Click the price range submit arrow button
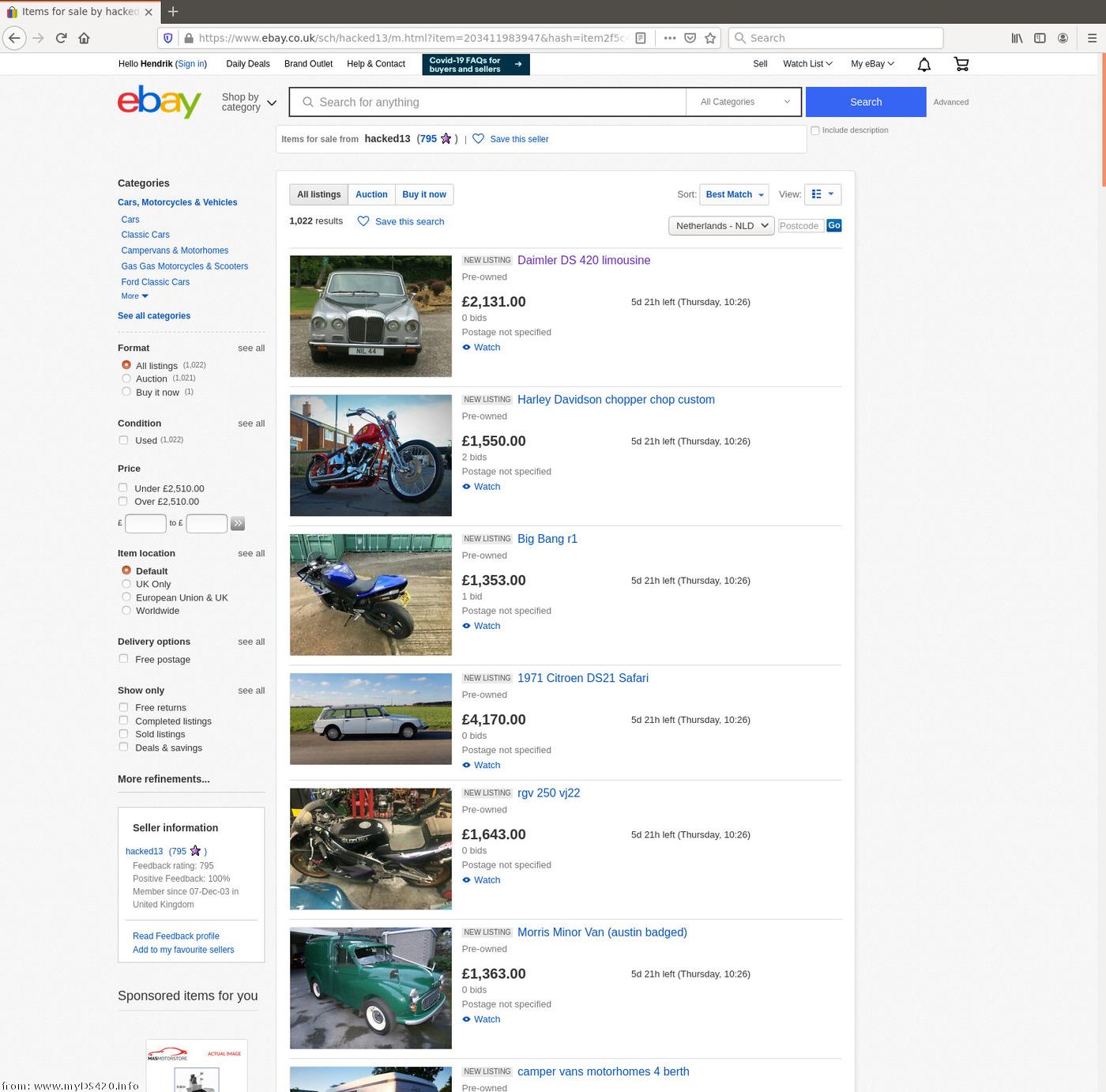Viewport: 1106px width, 1092px height. (238, 523)
